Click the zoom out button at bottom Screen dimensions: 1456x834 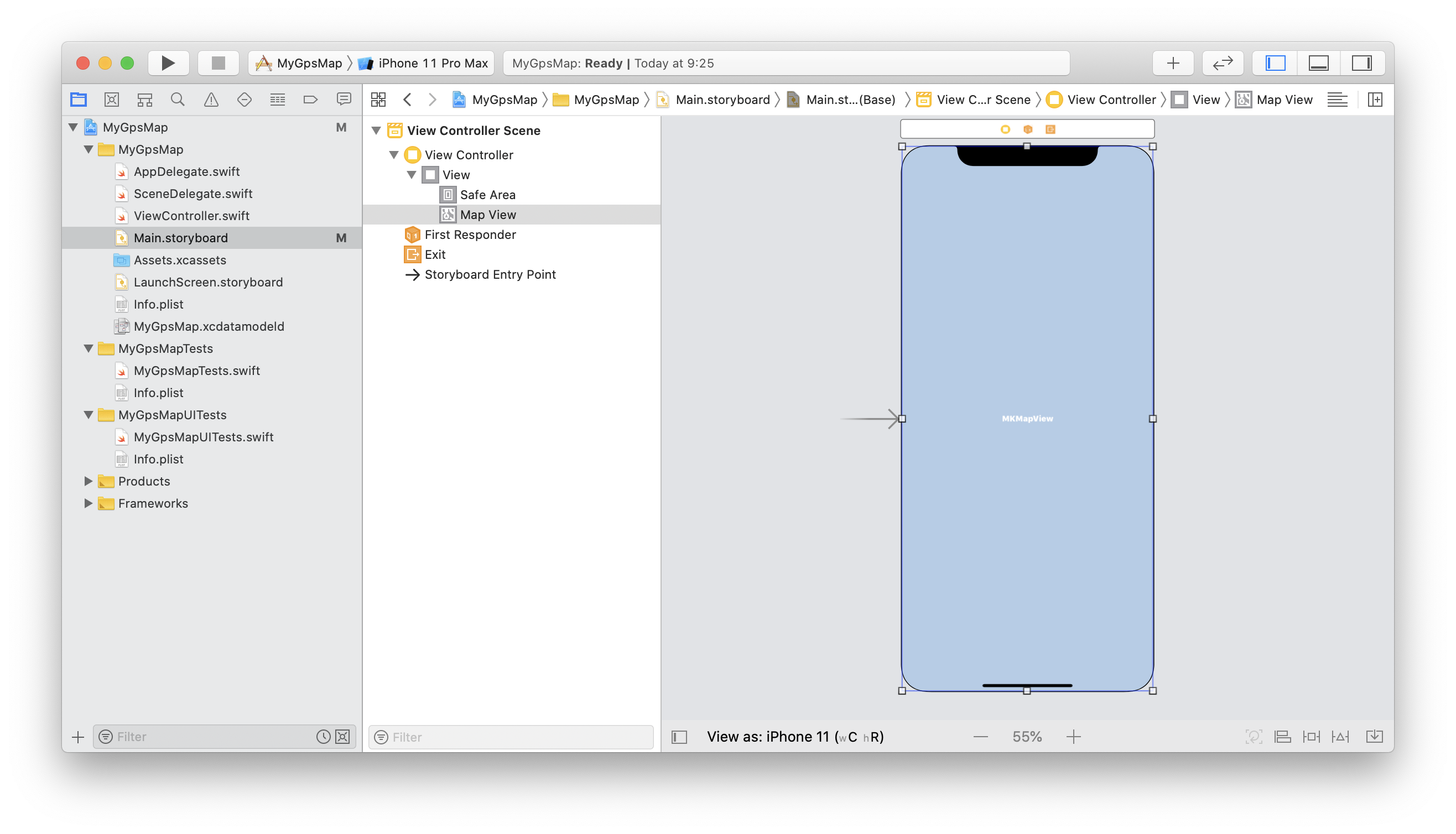[978, 736]
